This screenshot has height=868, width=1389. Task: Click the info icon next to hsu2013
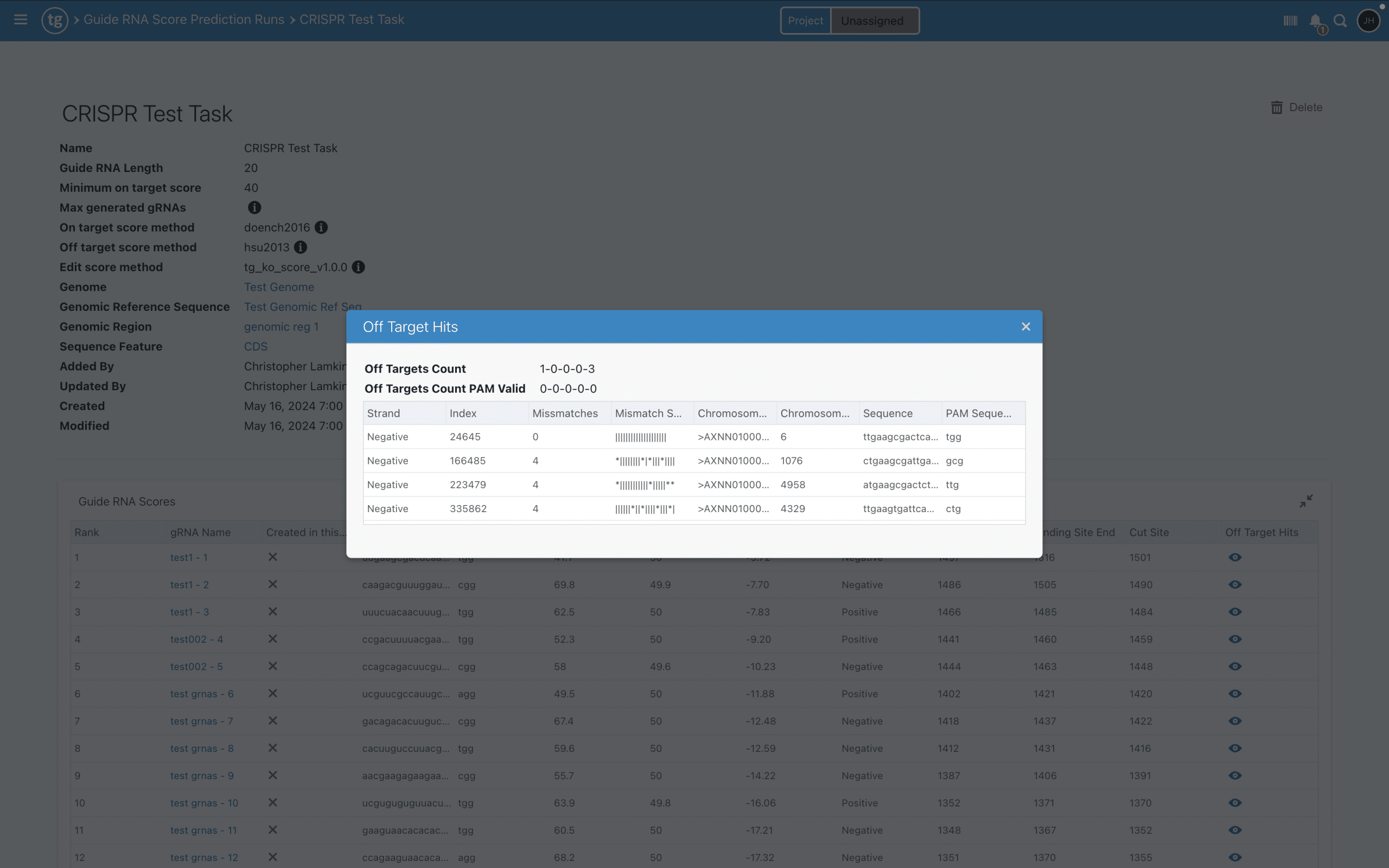pos(301,247)
